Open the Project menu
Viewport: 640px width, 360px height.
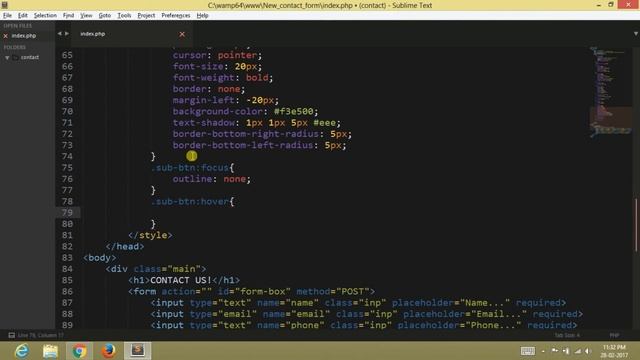146,16
